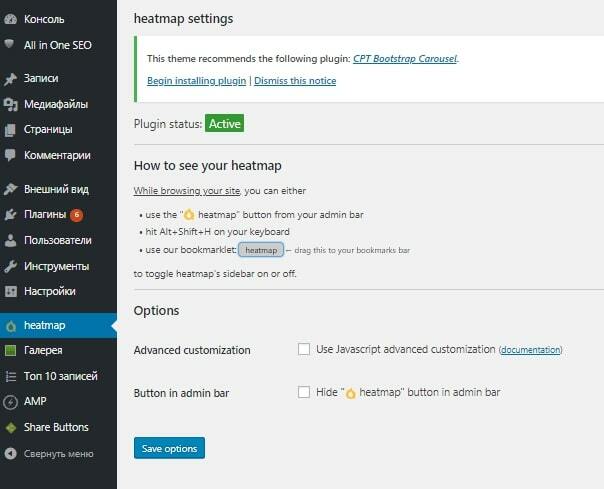Open Внешний вид menu item

(58, 189)
